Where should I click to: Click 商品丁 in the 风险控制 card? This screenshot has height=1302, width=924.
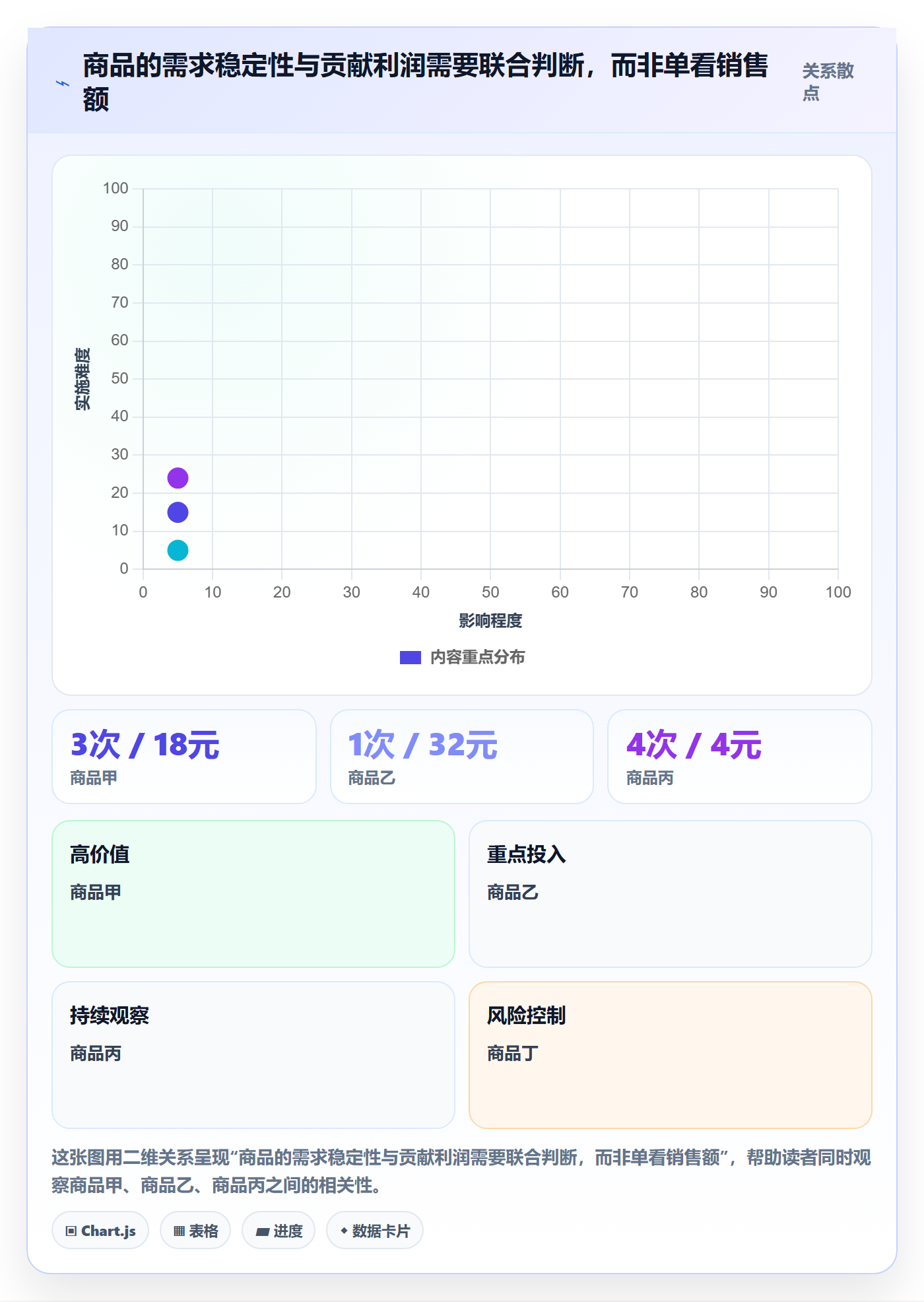513,1054
